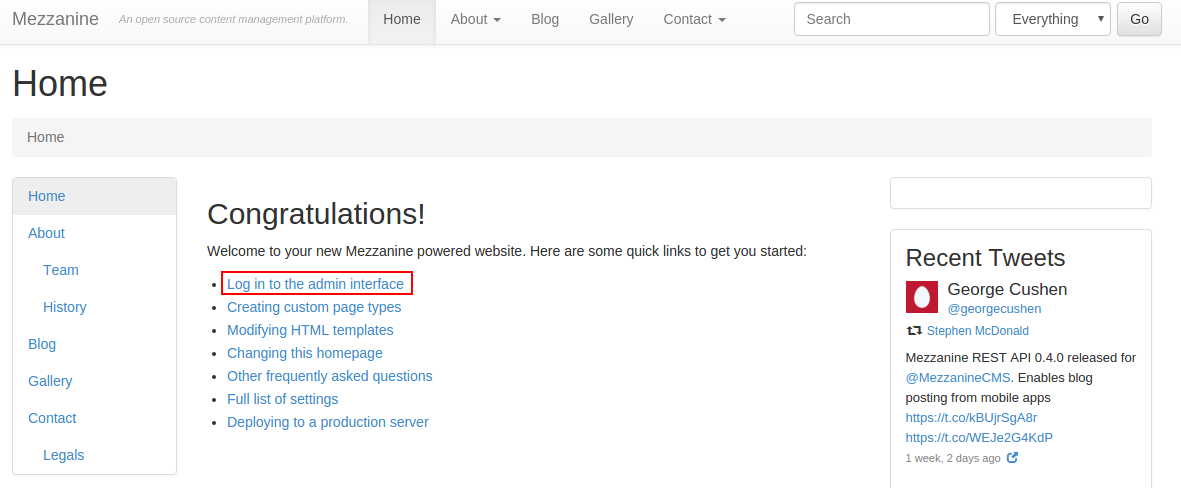Open Gallery in the left sidebar
The height and width of the screenshot is (488, 1181).
(94, 380)
